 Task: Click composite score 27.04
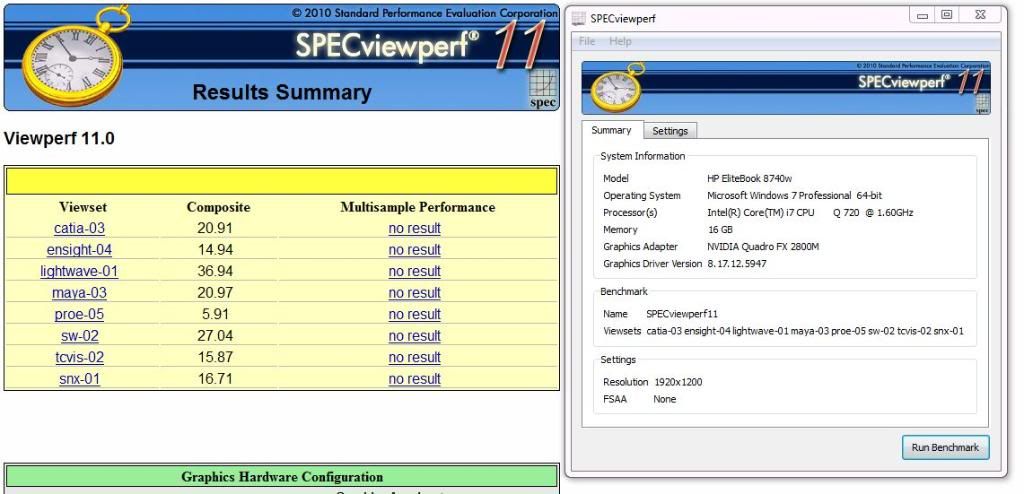pos(215,336)
